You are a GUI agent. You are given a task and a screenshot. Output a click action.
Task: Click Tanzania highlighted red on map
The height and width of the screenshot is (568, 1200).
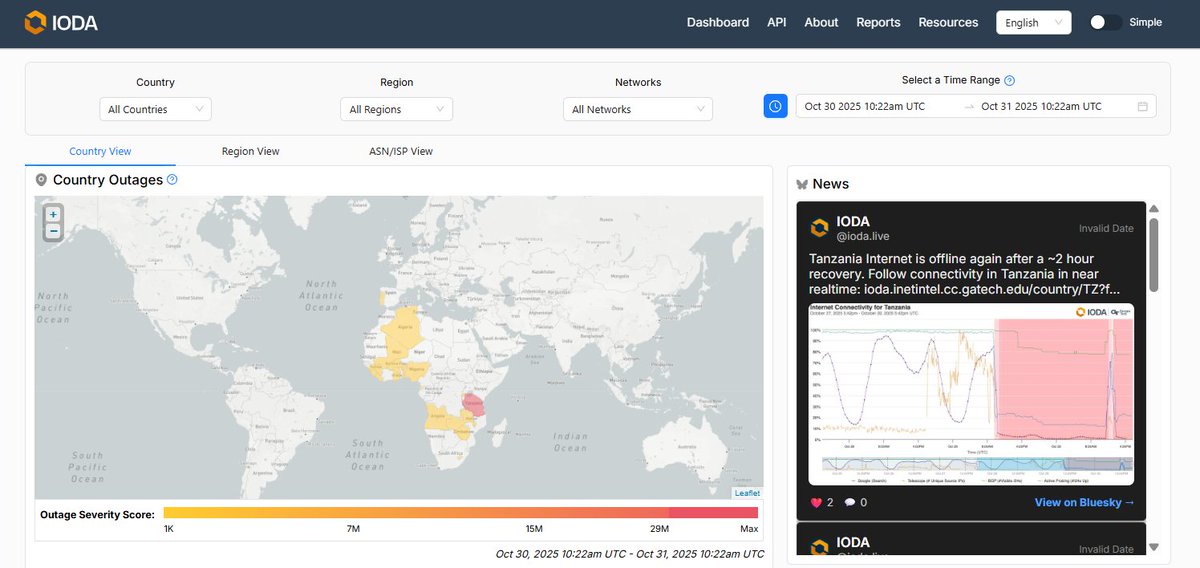(x=472, y=404)
